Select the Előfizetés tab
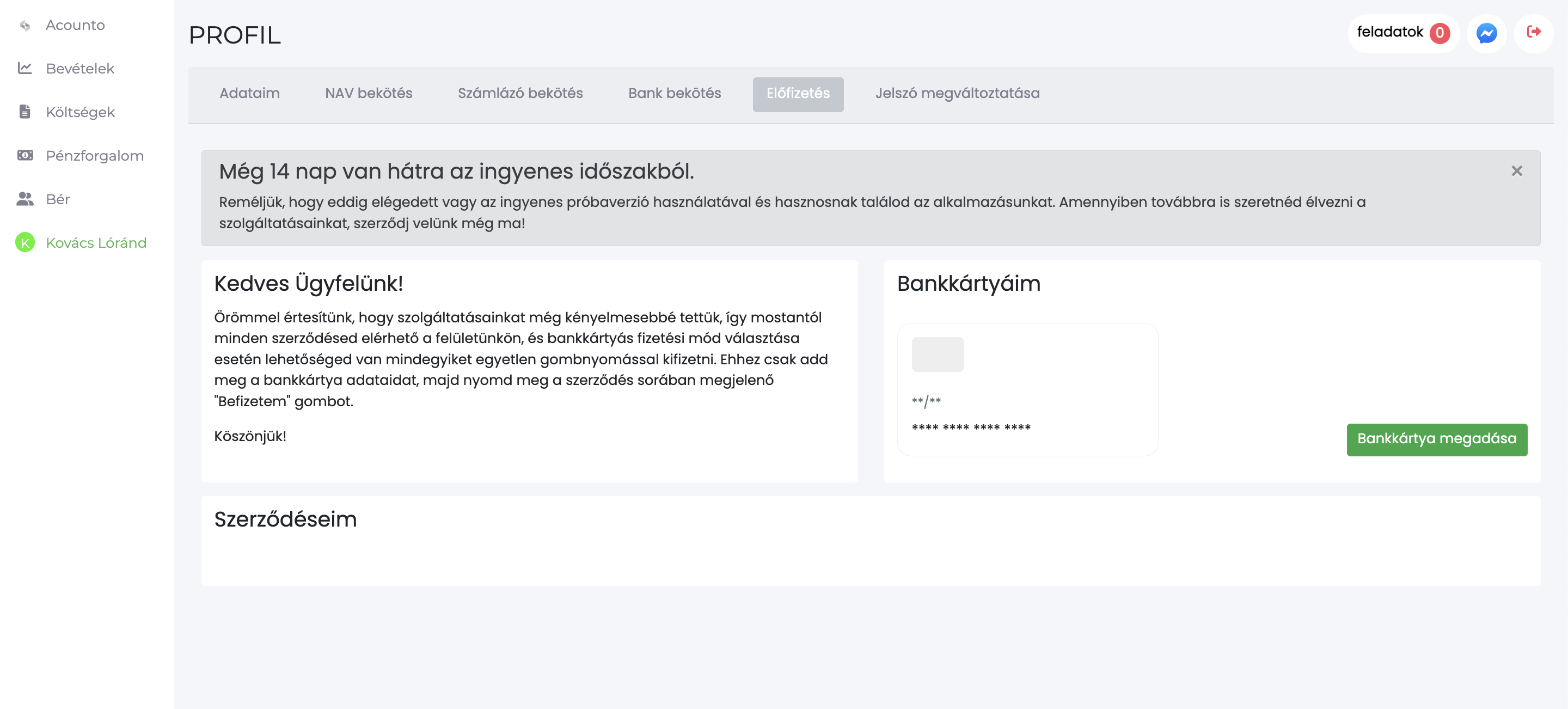 coord(798,94)
